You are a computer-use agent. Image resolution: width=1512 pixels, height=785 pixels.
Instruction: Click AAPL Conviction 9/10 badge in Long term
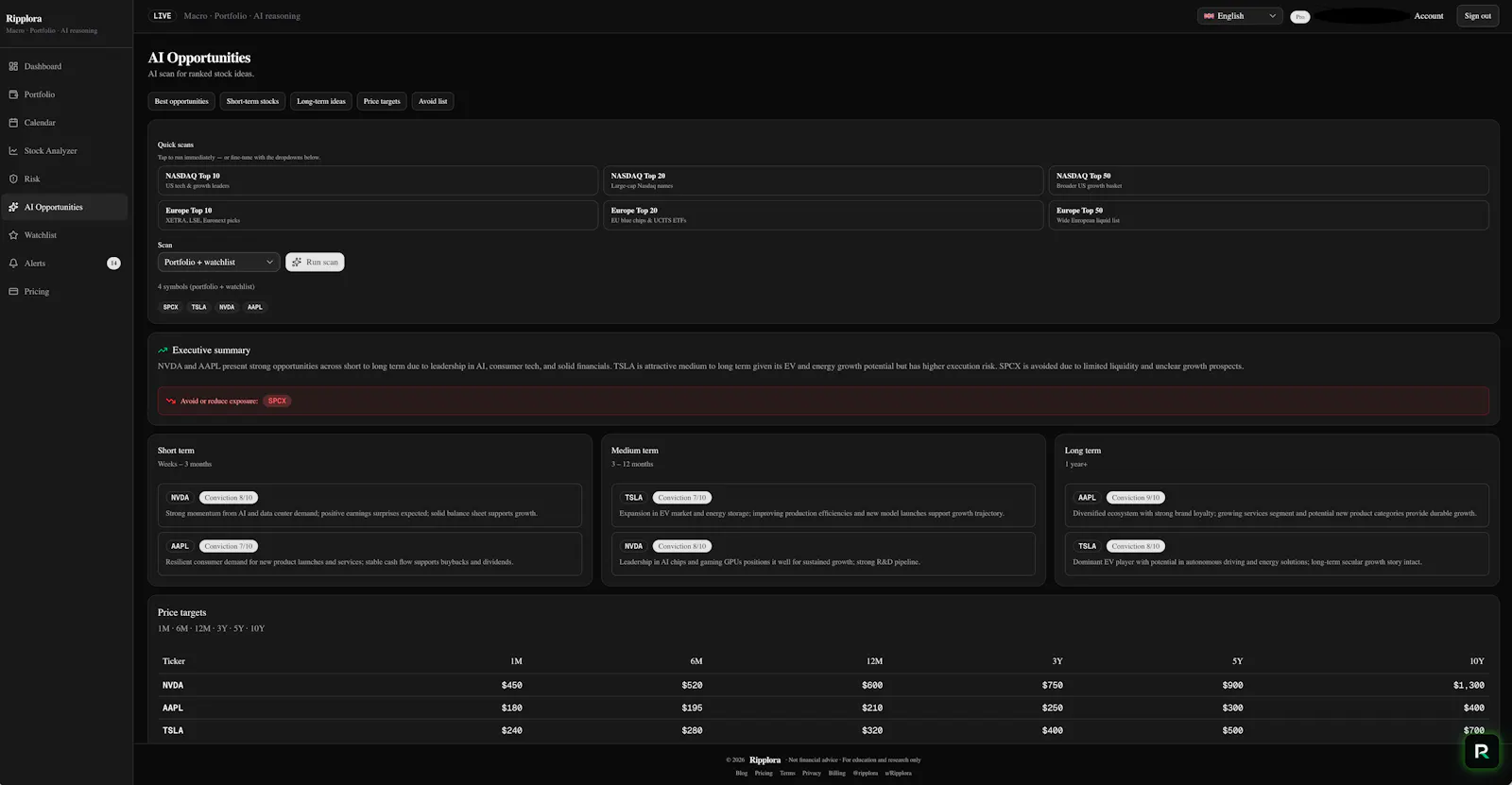click(x=1136, y=498)
